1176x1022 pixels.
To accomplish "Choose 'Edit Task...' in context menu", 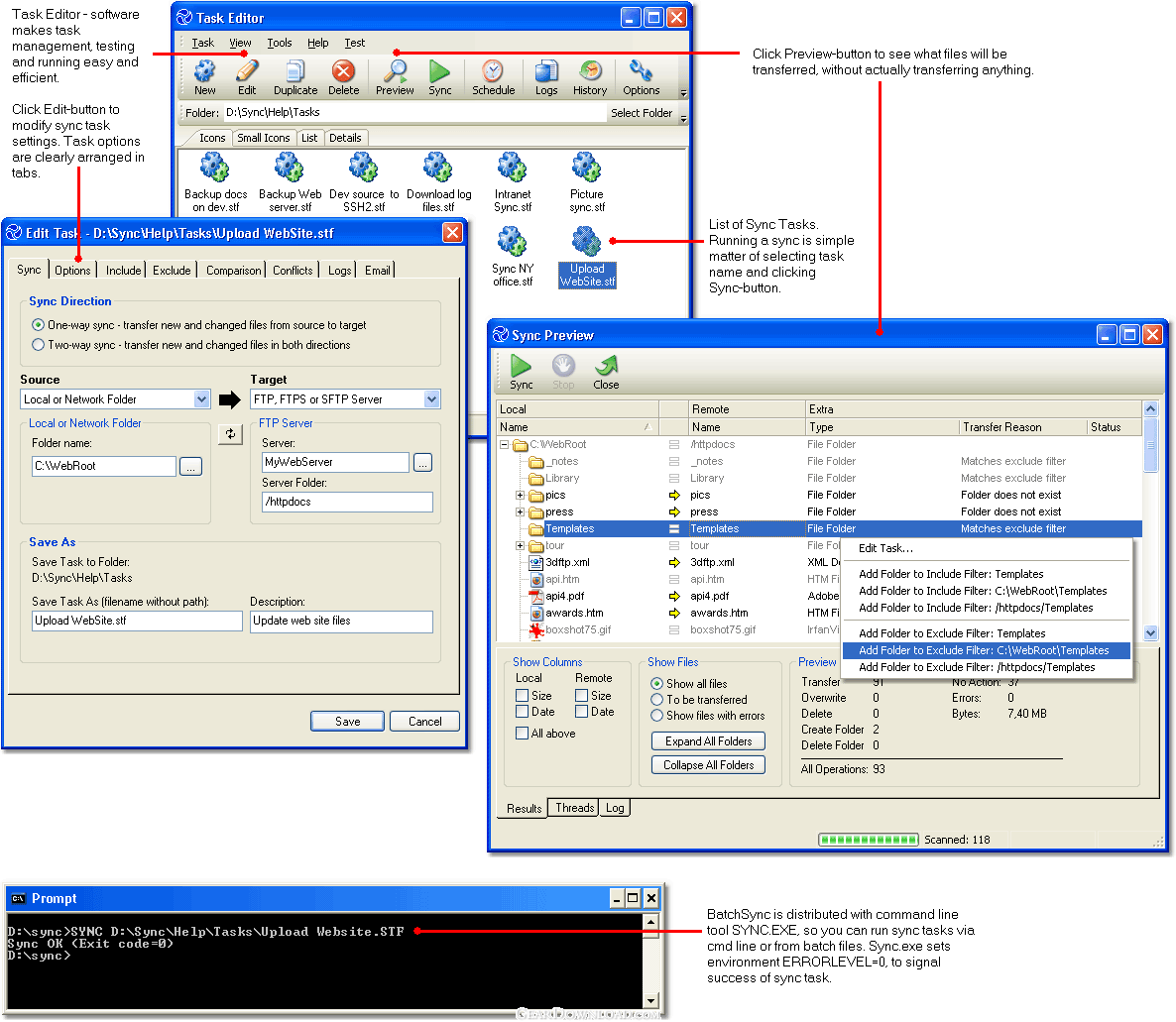I will pyautogui.click(x=885, y=548).
